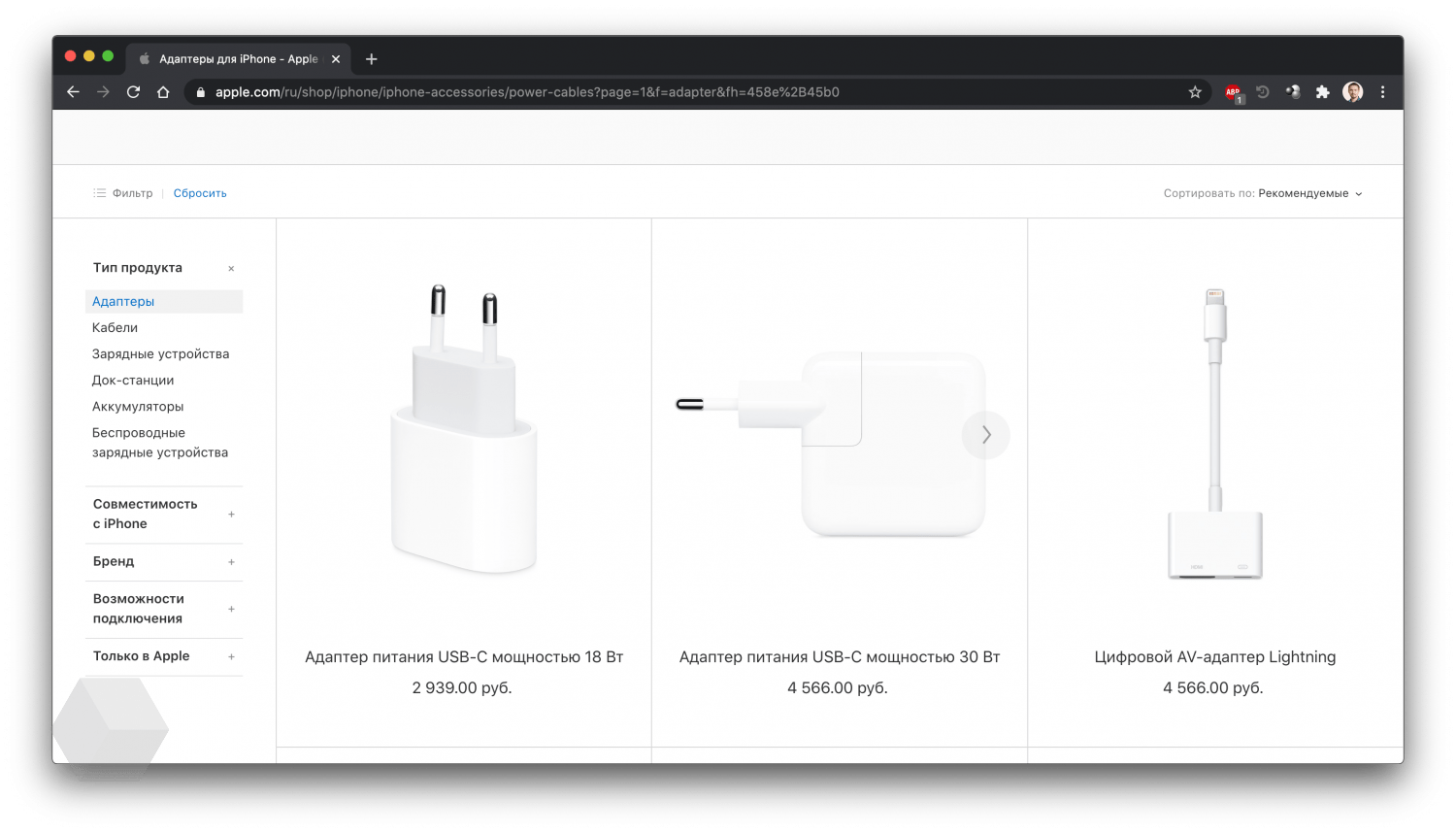Bookmark this page with the star icon
The height and width of the screenshot is (833, 1456).
tap(1195, 92)
